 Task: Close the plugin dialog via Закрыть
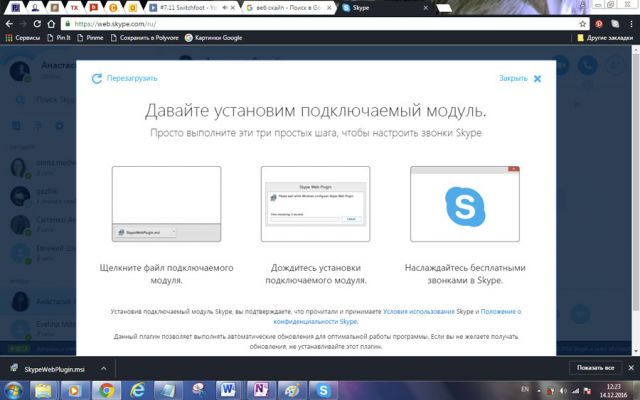click(520, 78)
